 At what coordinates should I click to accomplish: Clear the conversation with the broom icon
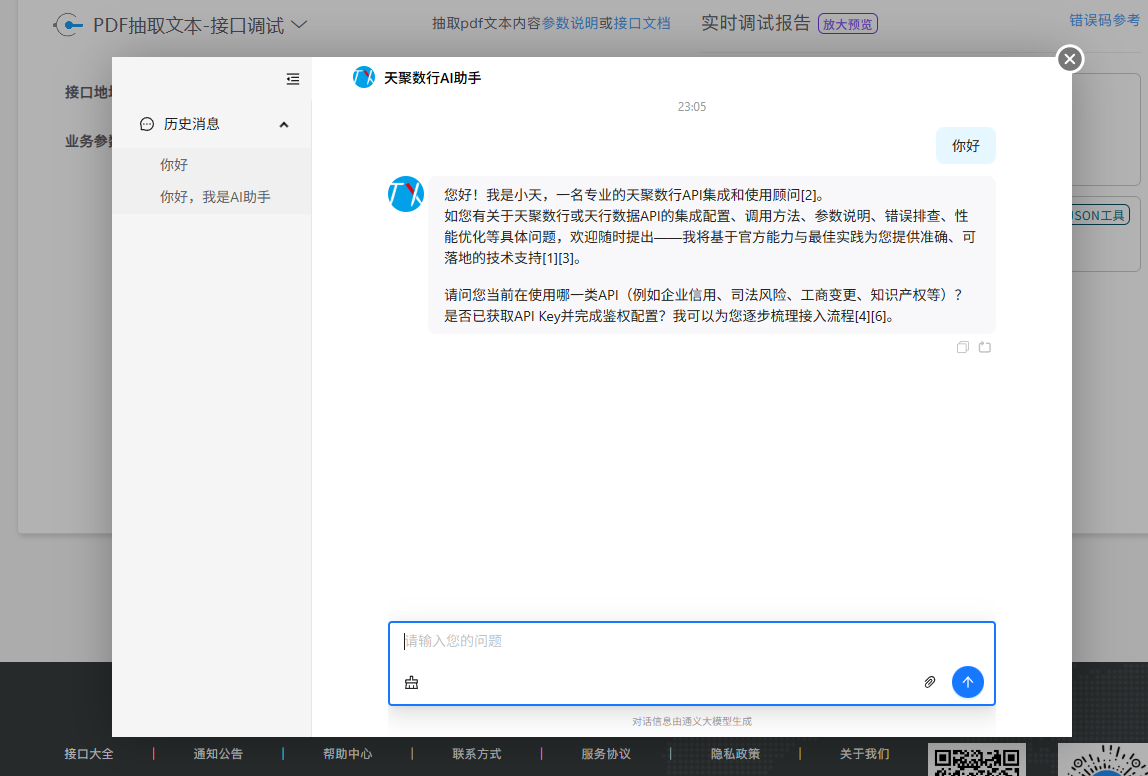[x=411, y=682]
